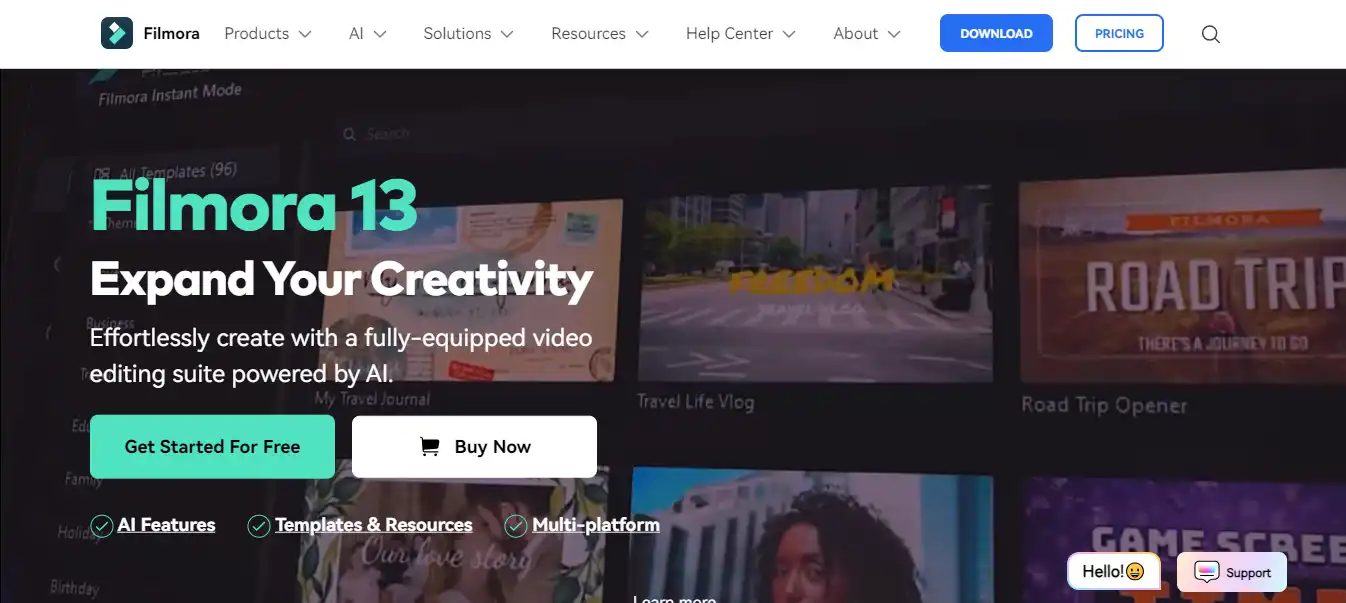Viewport: 1346px width, 603px height.
Task: Open the Hello! chat bubble
Action: 1113,572
